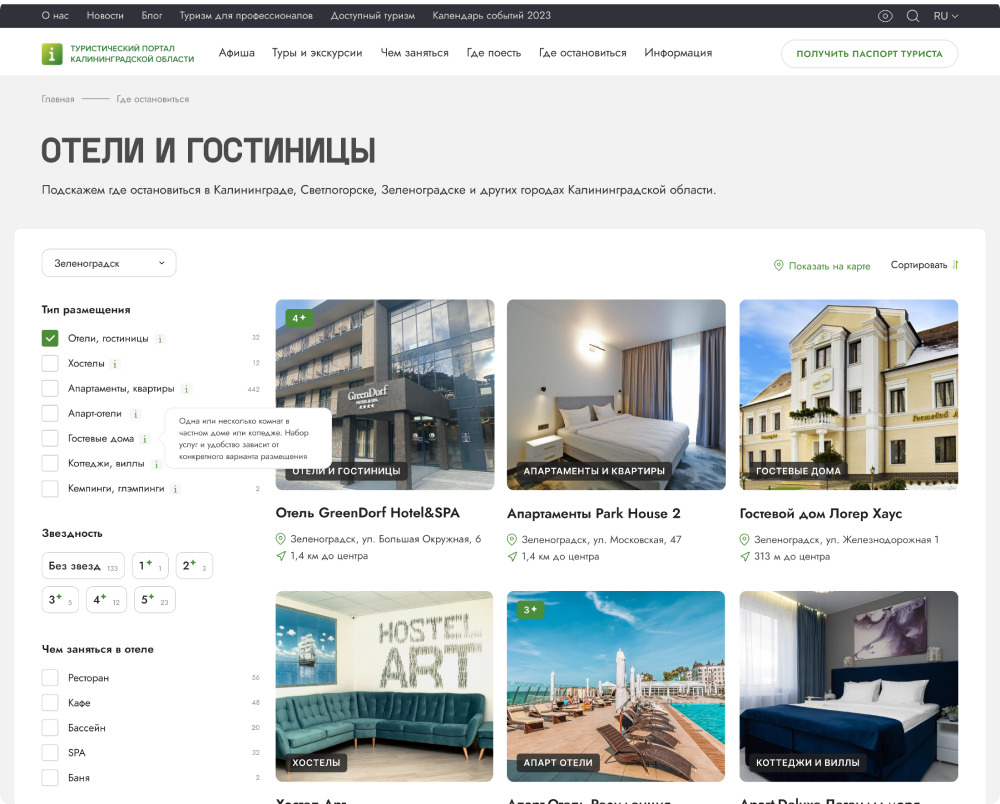Viewport: 1000px width, 804px height.
Task: Expand the RU language selector
Action: click(x=946, y=16)
